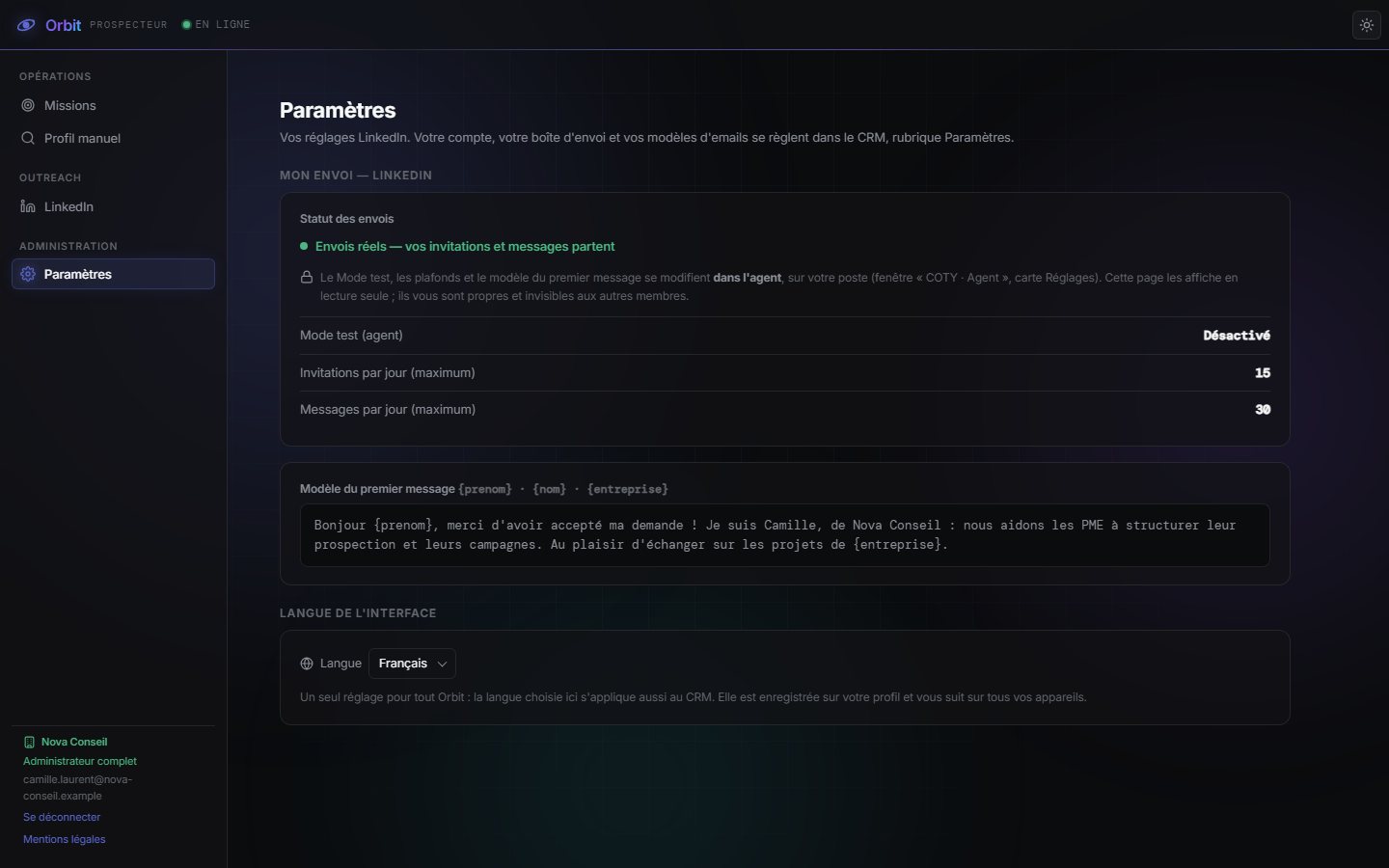Image resolution: width=1389 pixels, height=868 pixels.
Task: Open the Français language dropdown
Action: (412, 664)
